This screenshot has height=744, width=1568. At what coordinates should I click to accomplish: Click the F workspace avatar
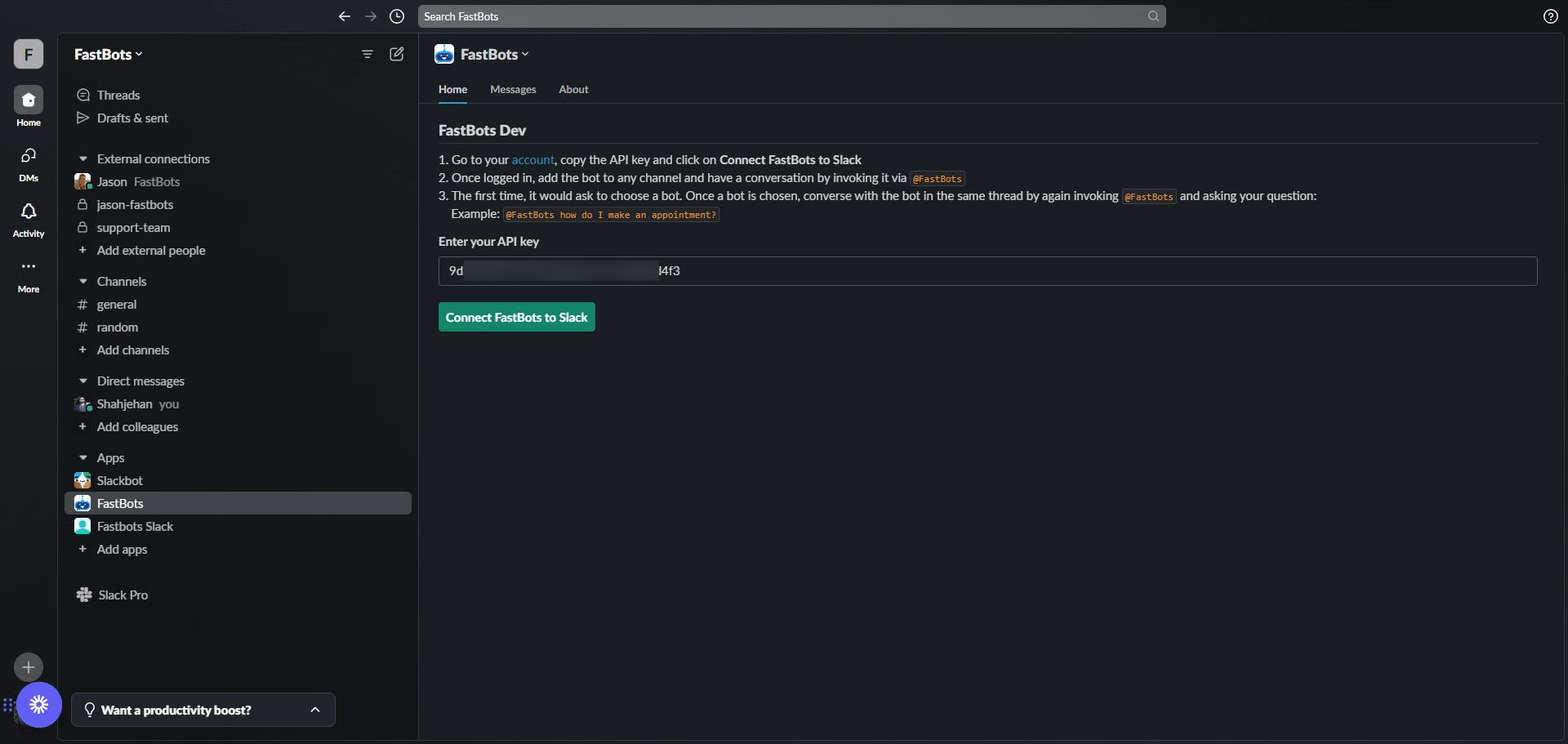[29, 54]
